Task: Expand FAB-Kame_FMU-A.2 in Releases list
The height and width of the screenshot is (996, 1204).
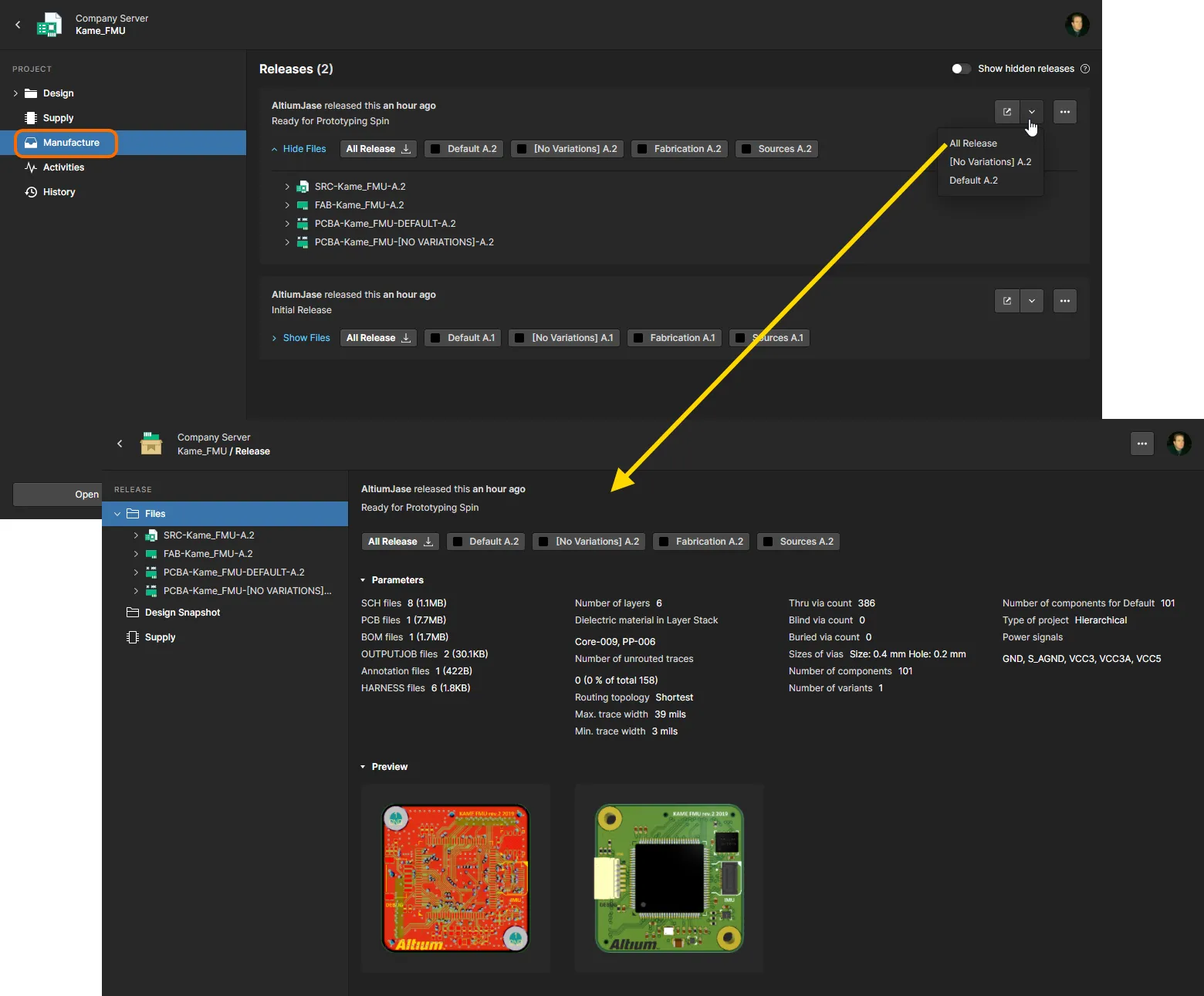Action: tap(287, 205)
